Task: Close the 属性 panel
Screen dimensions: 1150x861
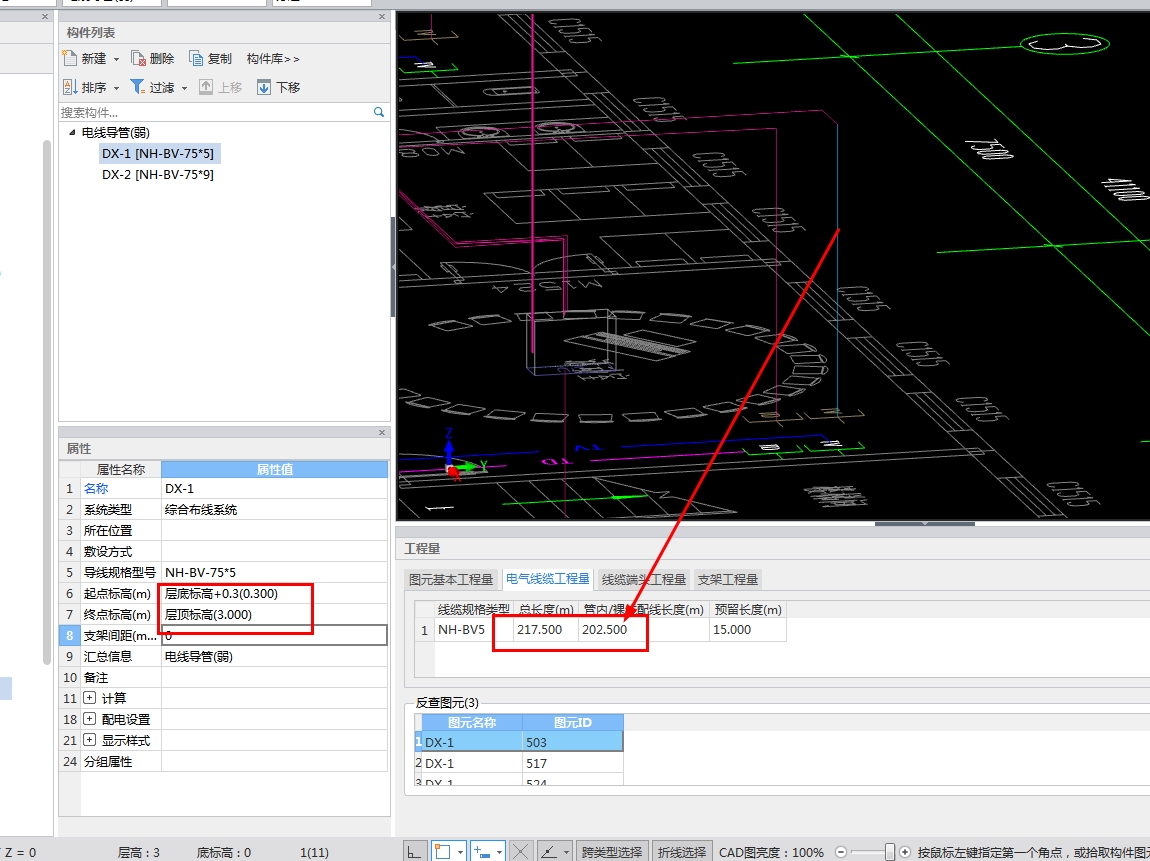Action: click(381, 433)
